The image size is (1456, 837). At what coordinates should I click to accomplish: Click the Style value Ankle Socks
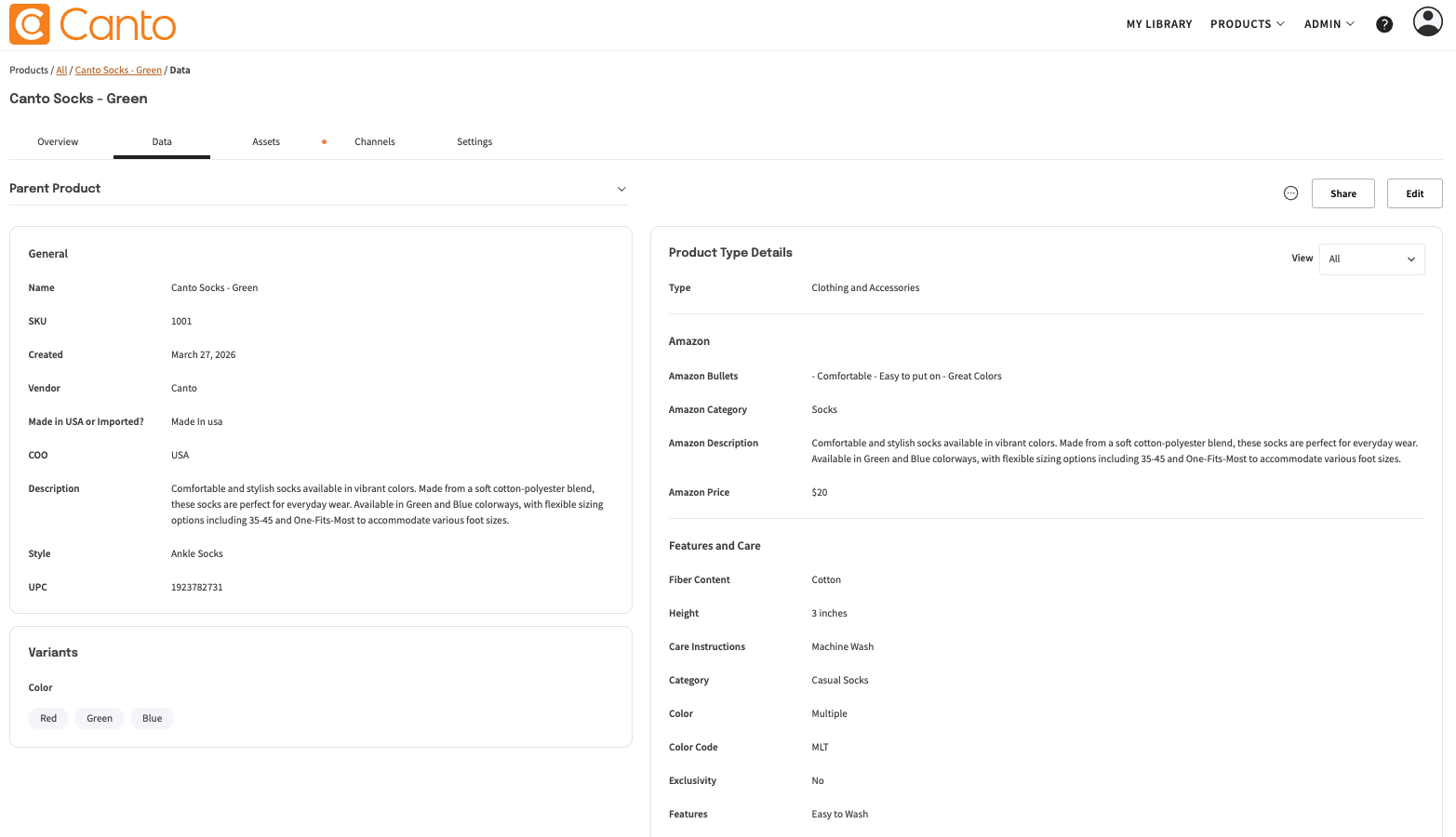pos(197,554)
